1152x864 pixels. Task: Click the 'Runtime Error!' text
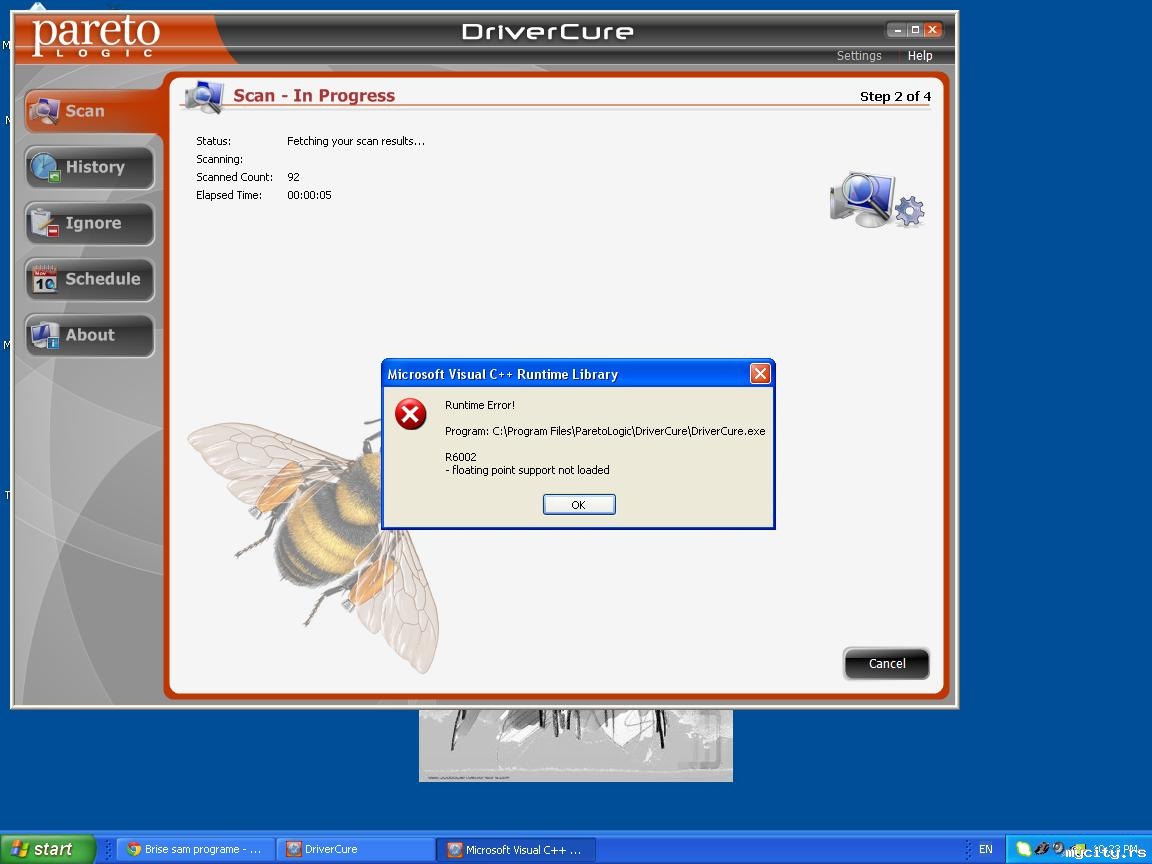480,405
